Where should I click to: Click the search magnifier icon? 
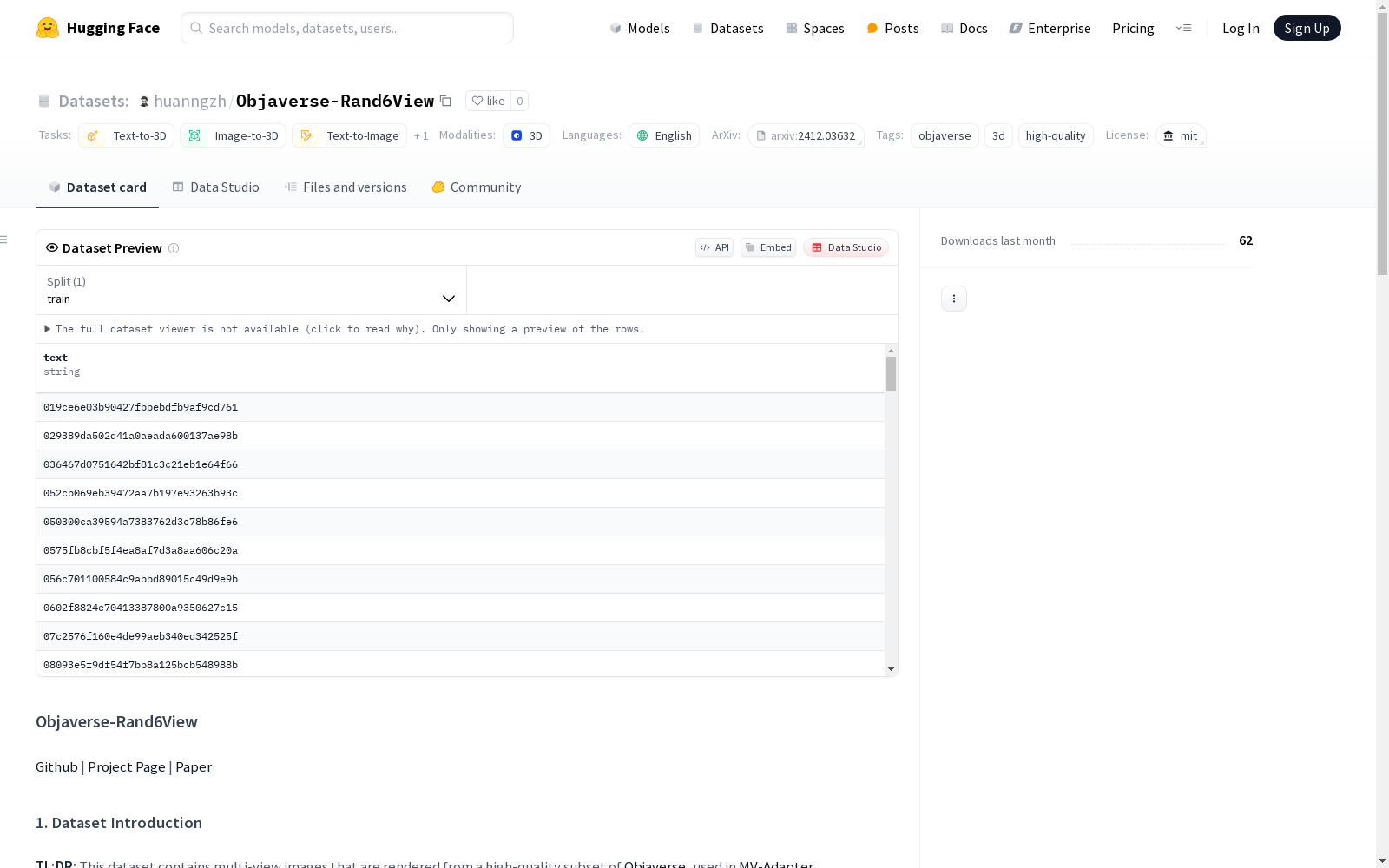click(x=196, y=28)
